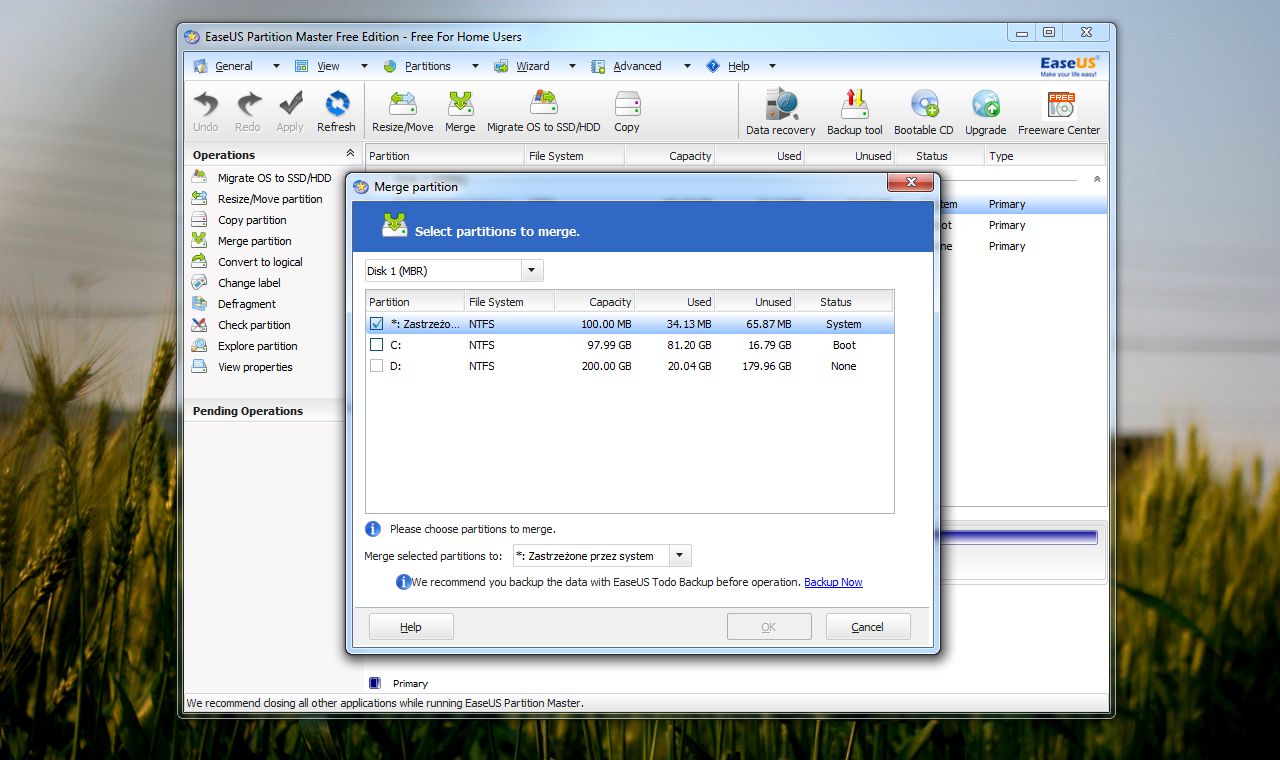Screen dimensions: 1280x760
Task: Launch the Data recovery tool
Action: [x=780, y=112]
